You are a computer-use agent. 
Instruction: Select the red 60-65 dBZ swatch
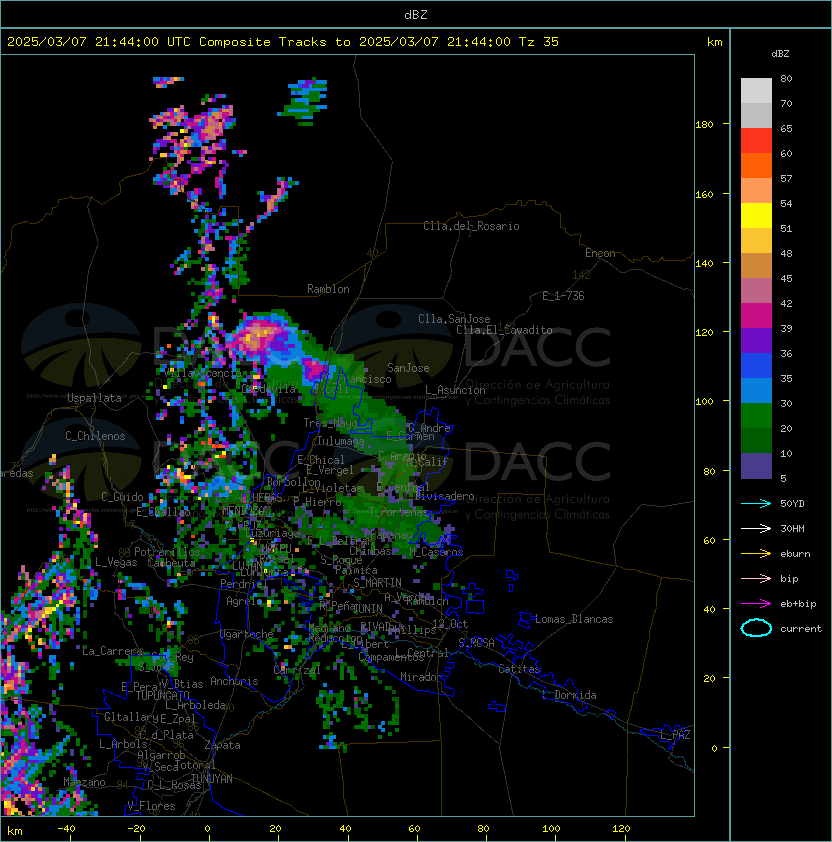756,141
